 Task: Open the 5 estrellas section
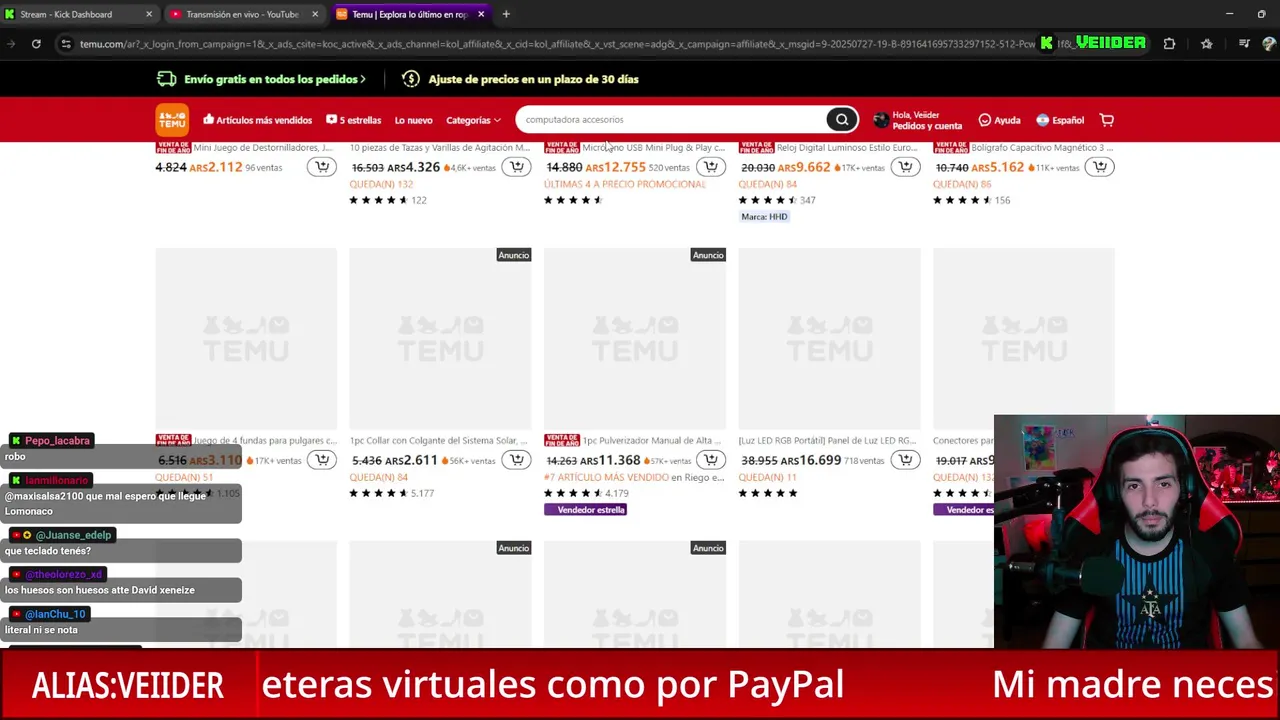pyautogui.click(x=353, y=120)
